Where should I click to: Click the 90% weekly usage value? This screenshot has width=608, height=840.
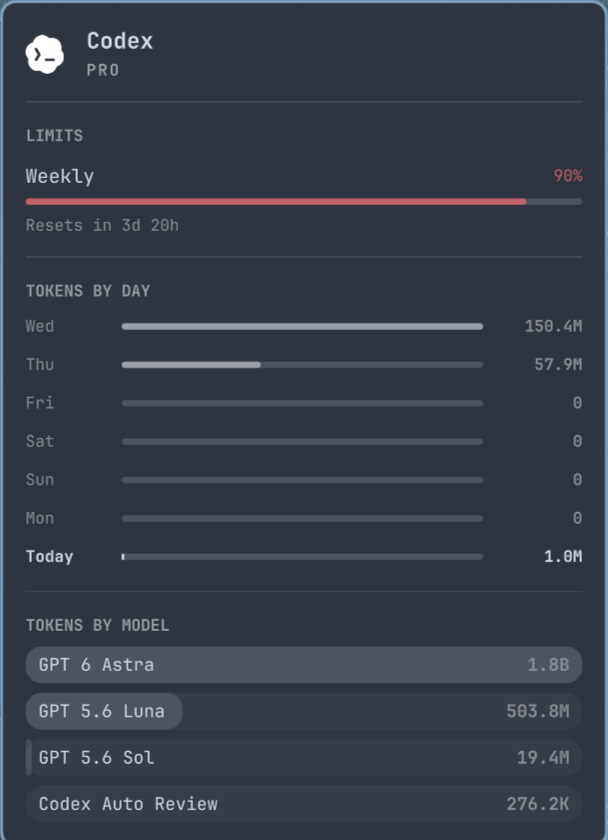(568, 176)
